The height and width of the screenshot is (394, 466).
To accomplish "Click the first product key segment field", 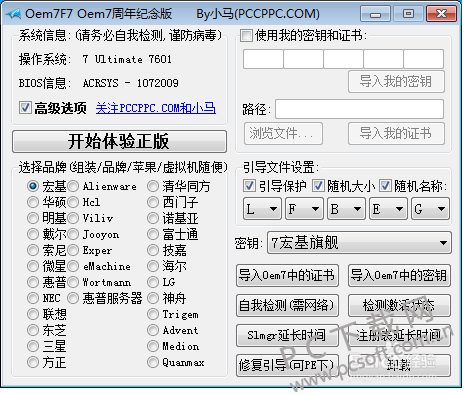I will pyautogui.click(x=263, y=59).
